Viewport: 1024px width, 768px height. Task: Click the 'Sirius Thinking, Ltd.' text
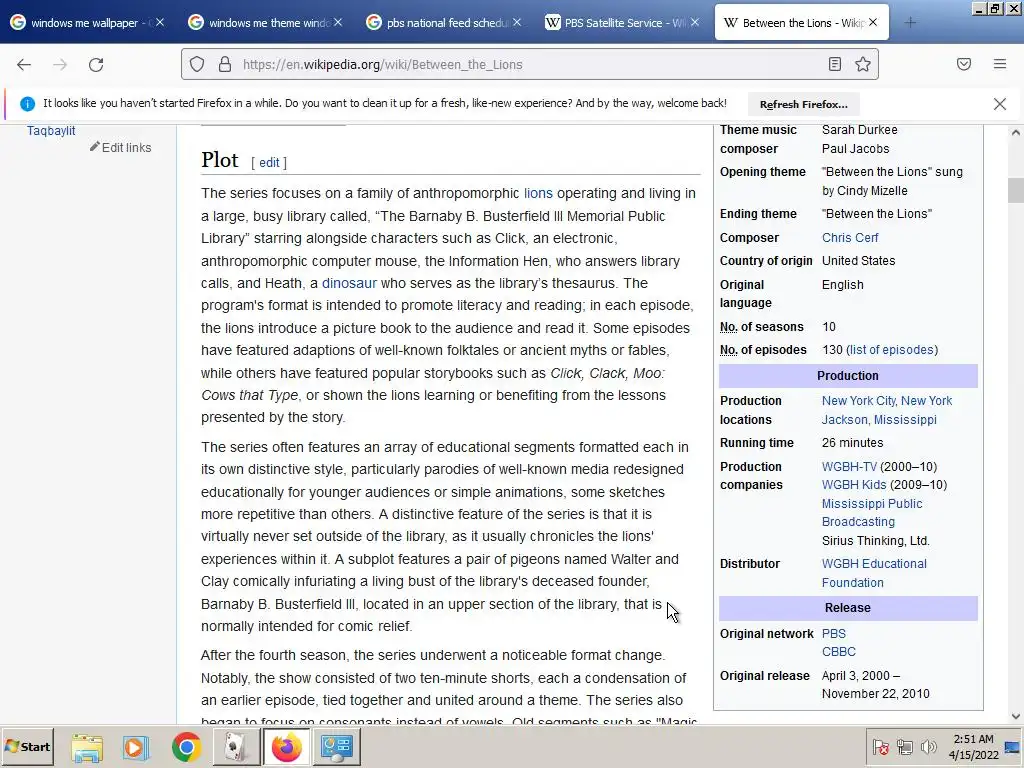tap(875, 541)
